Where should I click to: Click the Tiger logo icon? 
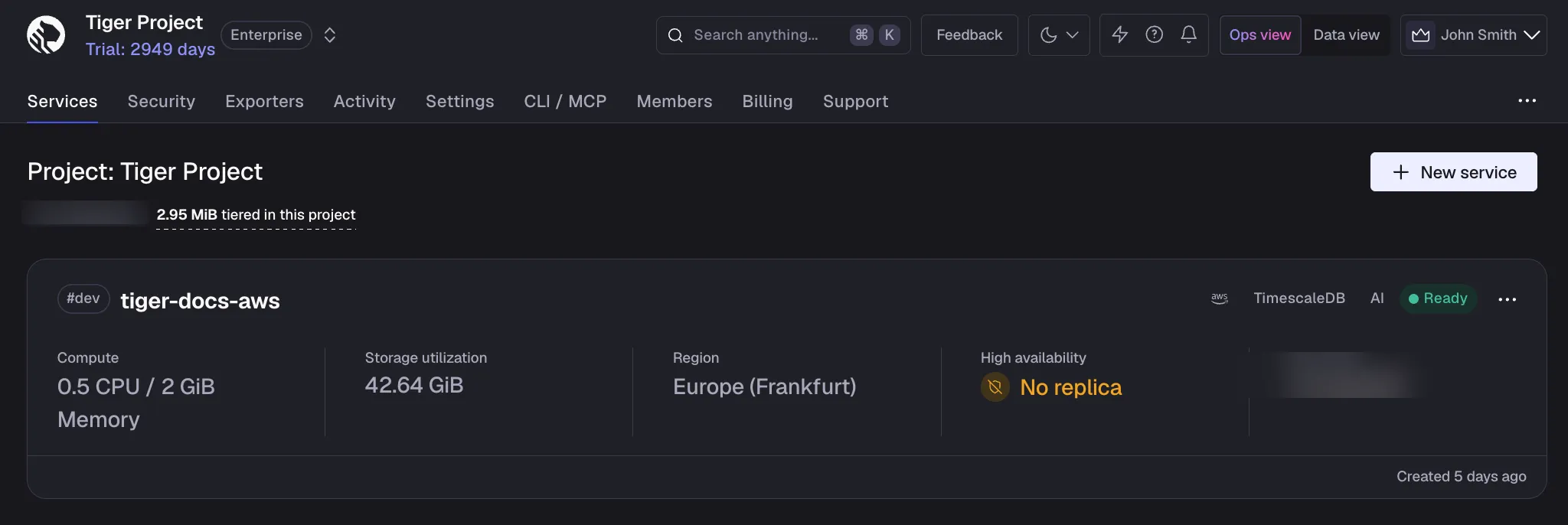pos(46,34)
